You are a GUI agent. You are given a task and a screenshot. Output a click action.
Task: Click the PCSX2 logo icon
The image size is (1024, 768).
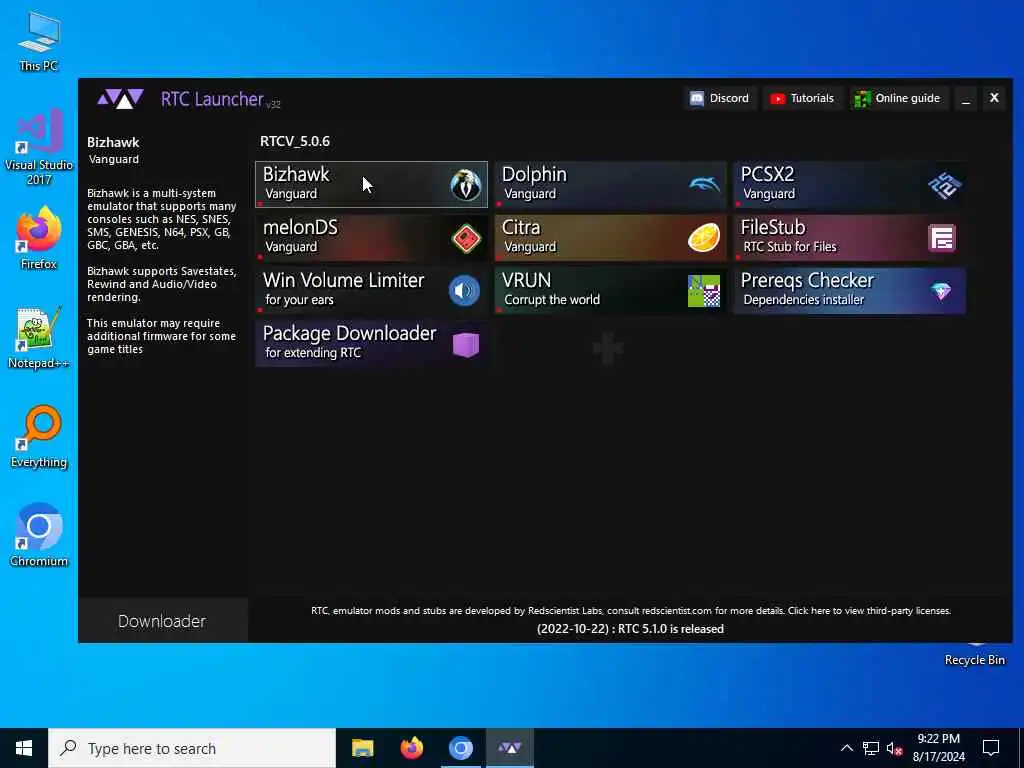[944, 185]
